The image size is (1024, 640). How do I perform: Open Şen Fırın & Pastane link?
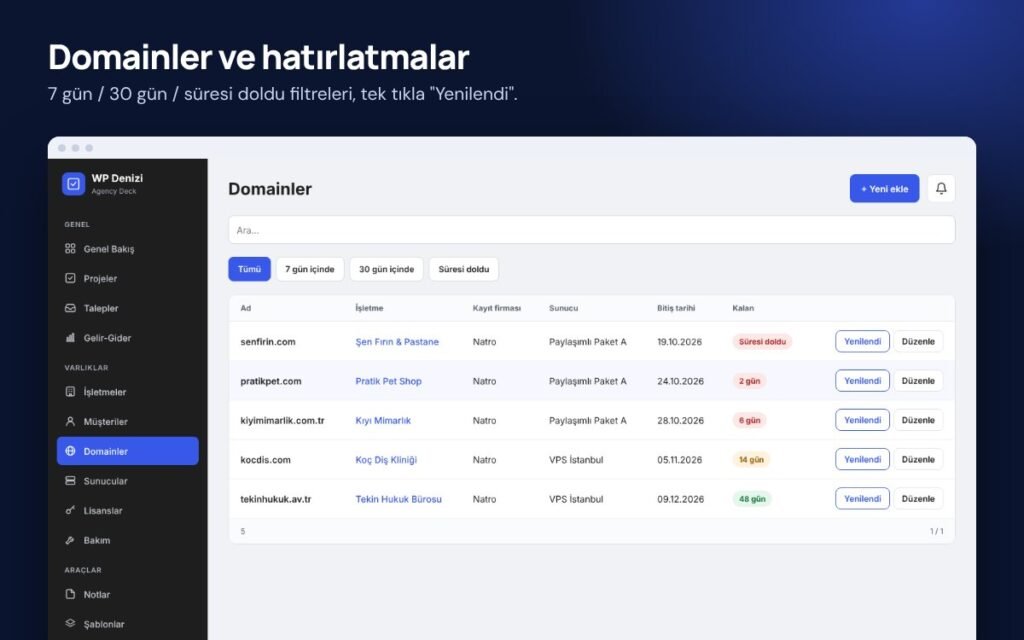tap(397, 342)
